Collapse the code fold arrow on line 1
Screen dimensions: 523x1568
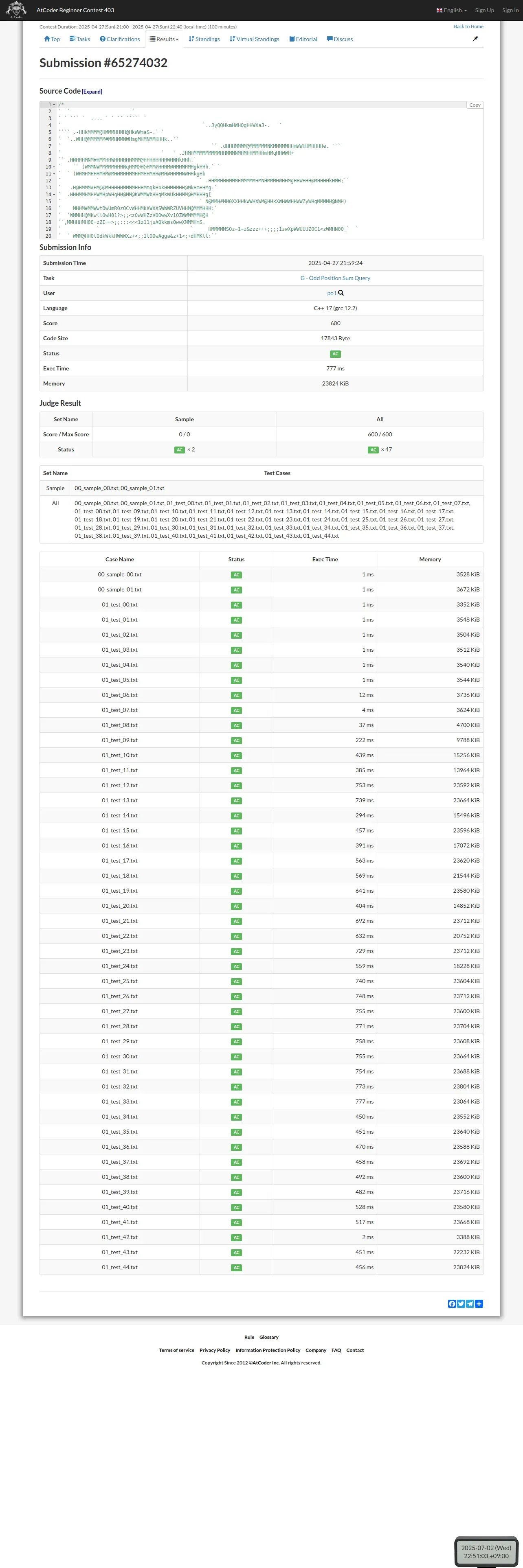54,105
